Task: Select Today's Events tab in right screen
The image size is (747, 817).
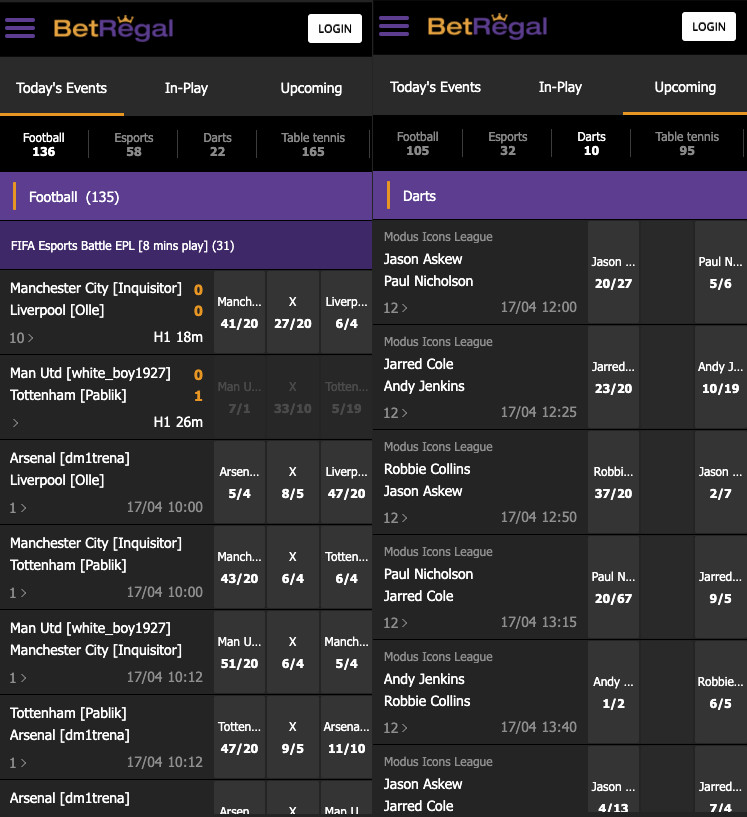Action: (435, 86)
